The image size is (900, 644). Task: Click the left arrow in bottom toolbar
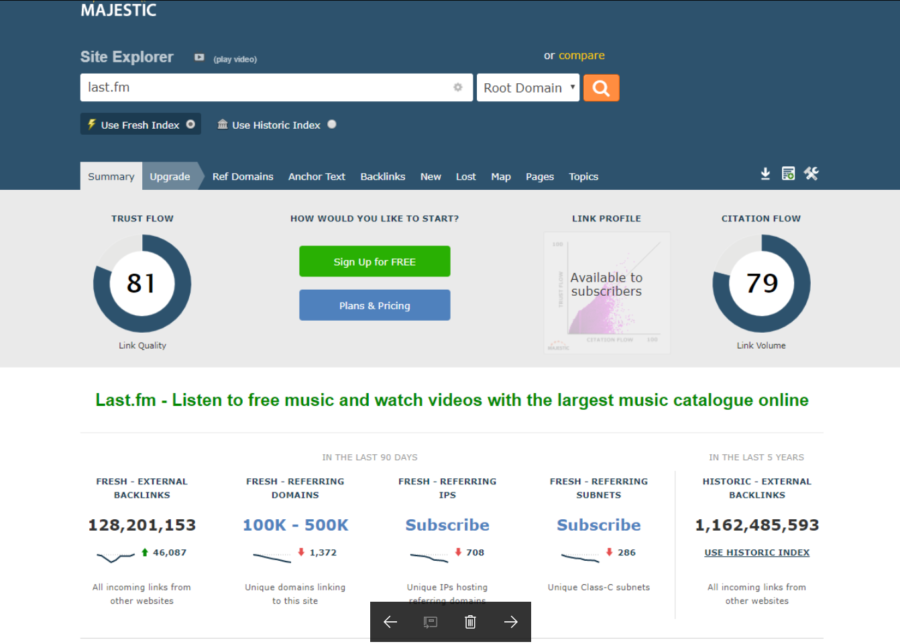[390, 622]
